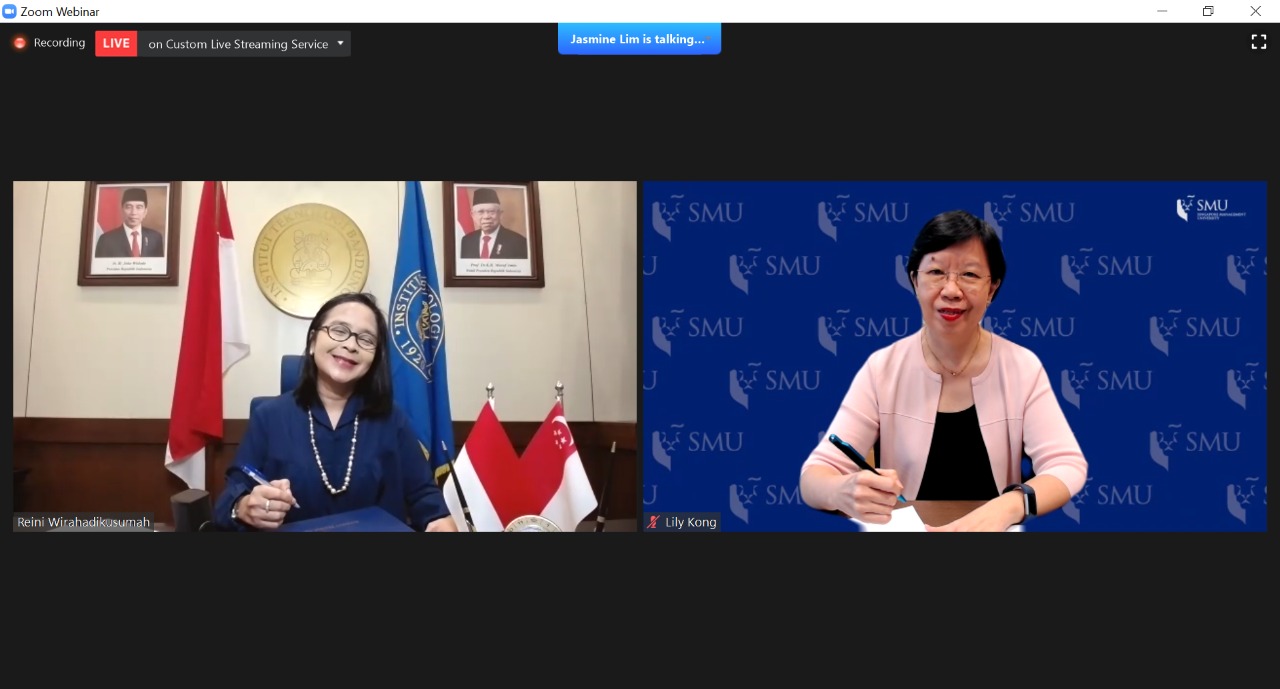
Task: Click the small desk flags in left video
Action: (523, 460)
